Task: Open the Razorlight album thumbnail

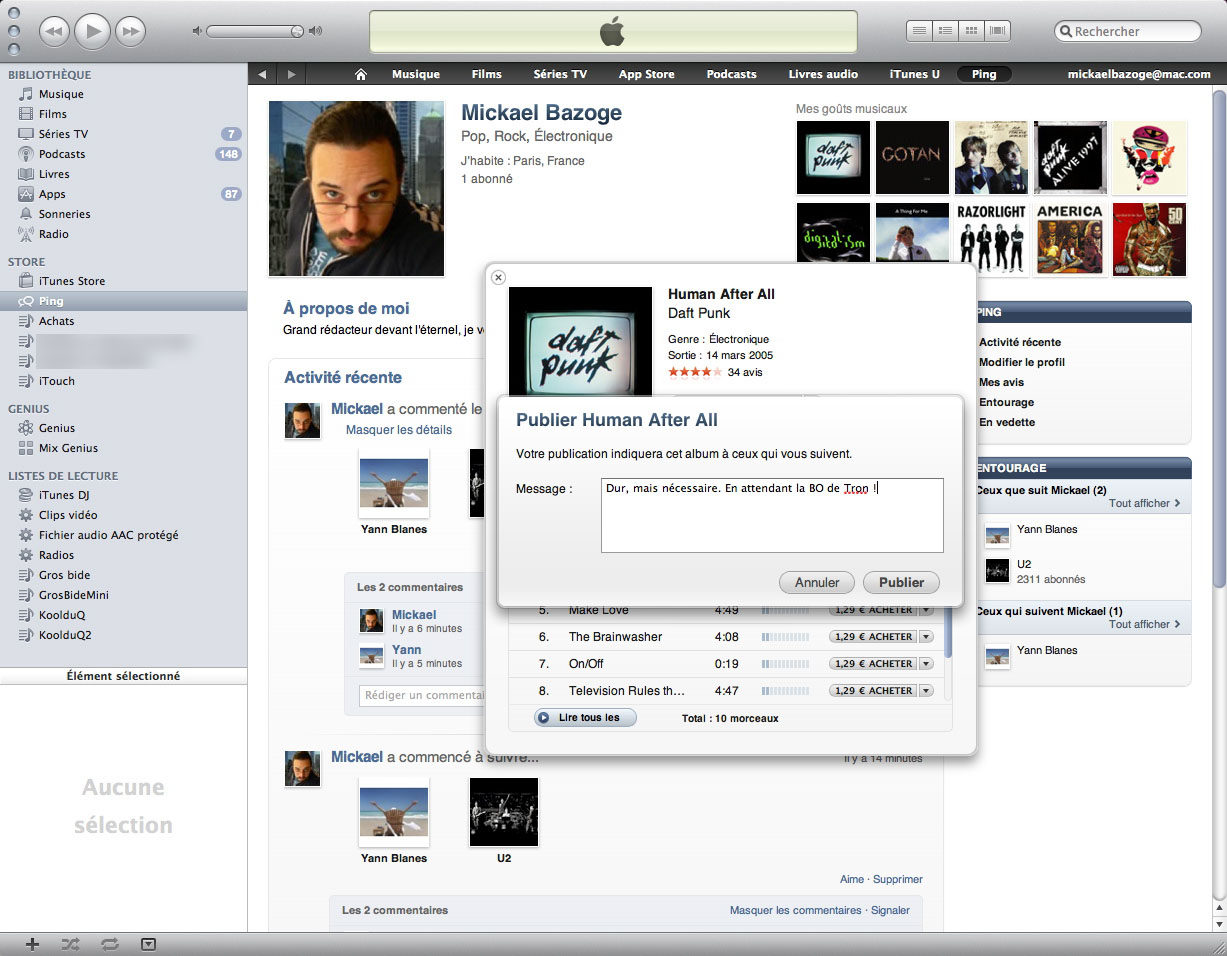Action: tap(991, 239)
